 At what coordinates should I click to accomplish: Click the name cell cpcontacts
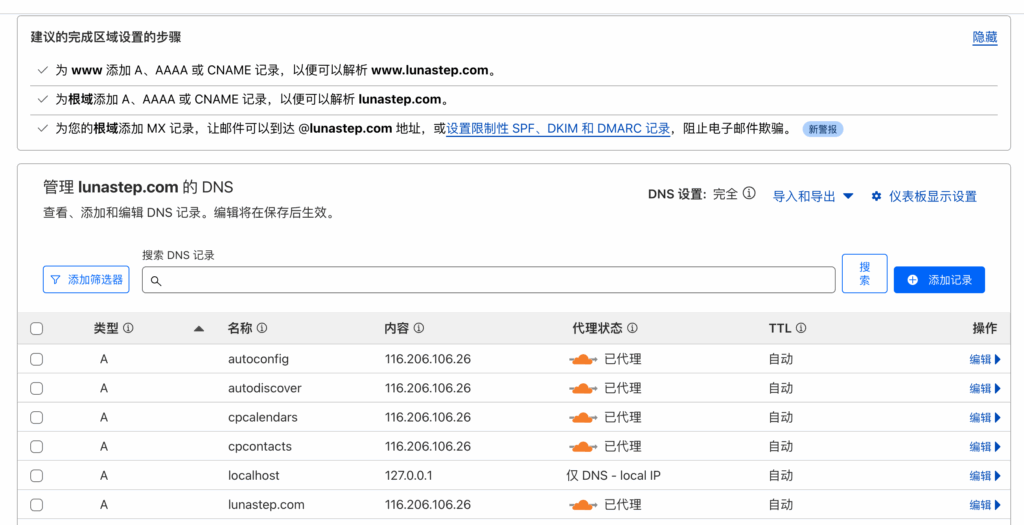pos(260,447)
